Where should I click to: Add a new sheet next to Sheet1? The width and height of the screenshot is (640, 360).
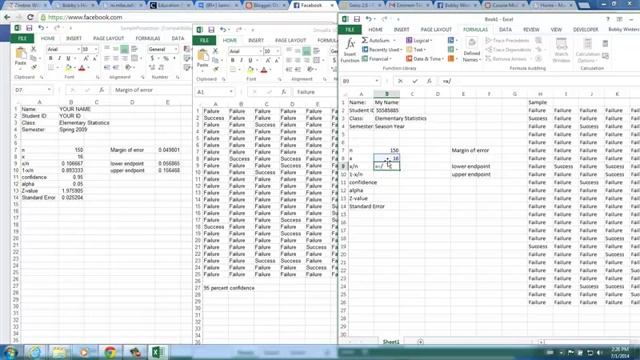[420, 342]
